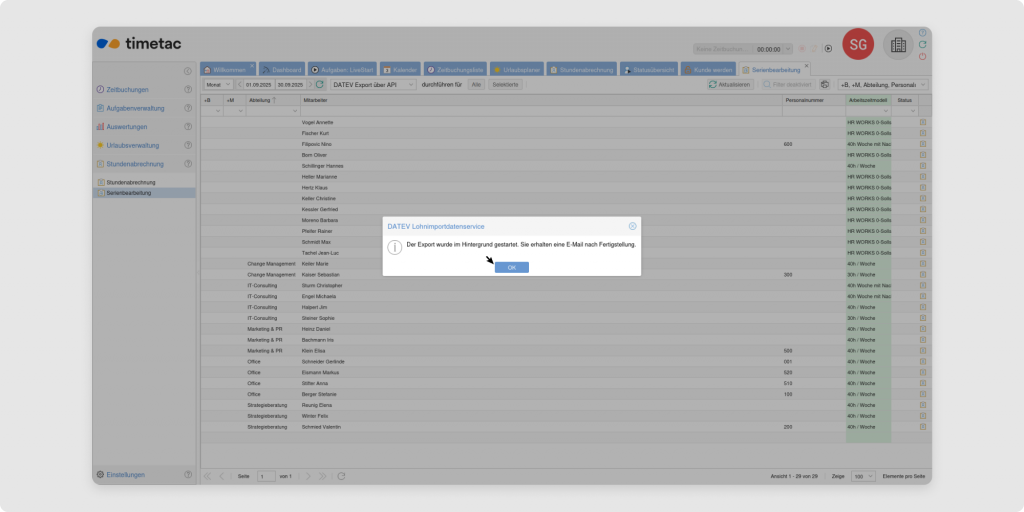Click the company building icon
The image size is (1024, 512).
pyautogui.click(x=898, y=45)
